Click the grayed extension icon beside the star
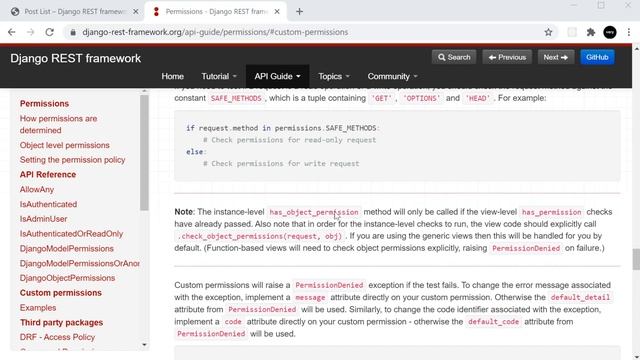Viewport: 640px width, 360px height. pyautogui.click(x=572, y=32)
